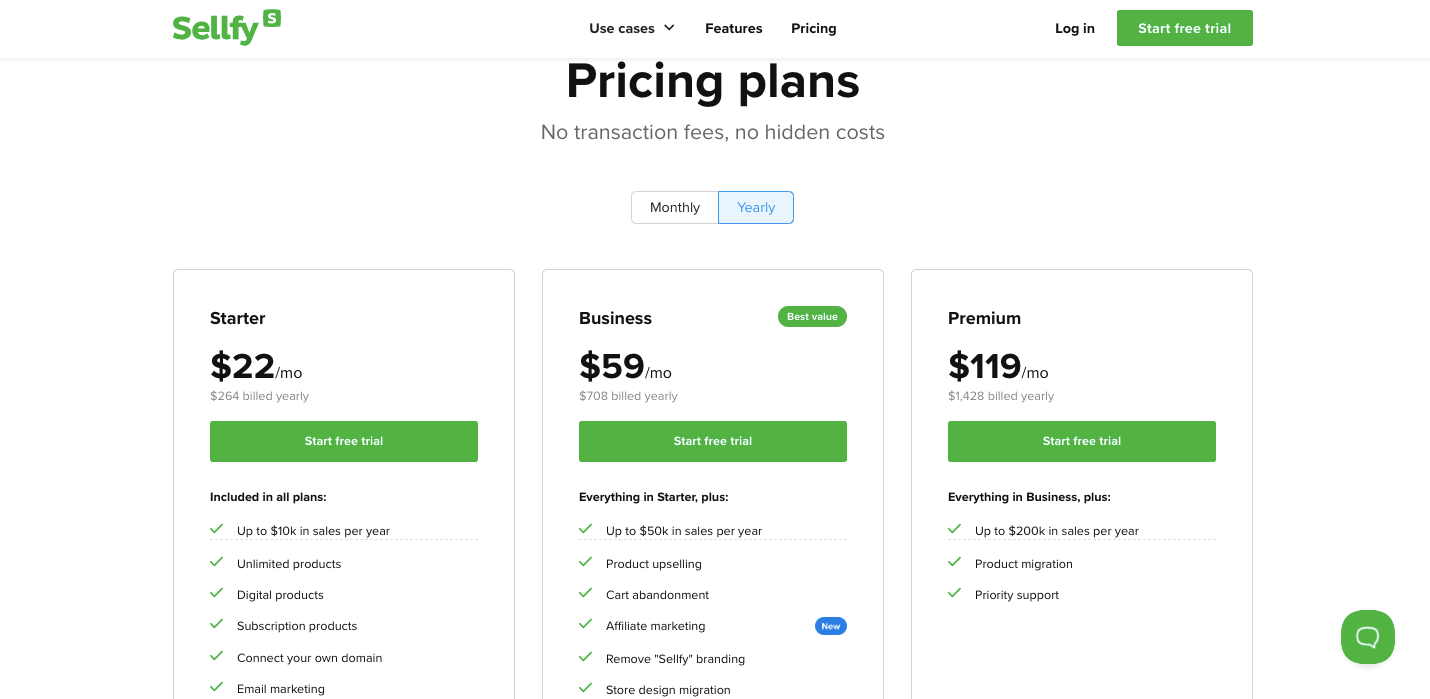Start free trial for Business plan
The height and width of the screenshot is (699, 1430).
click(713, 441)
